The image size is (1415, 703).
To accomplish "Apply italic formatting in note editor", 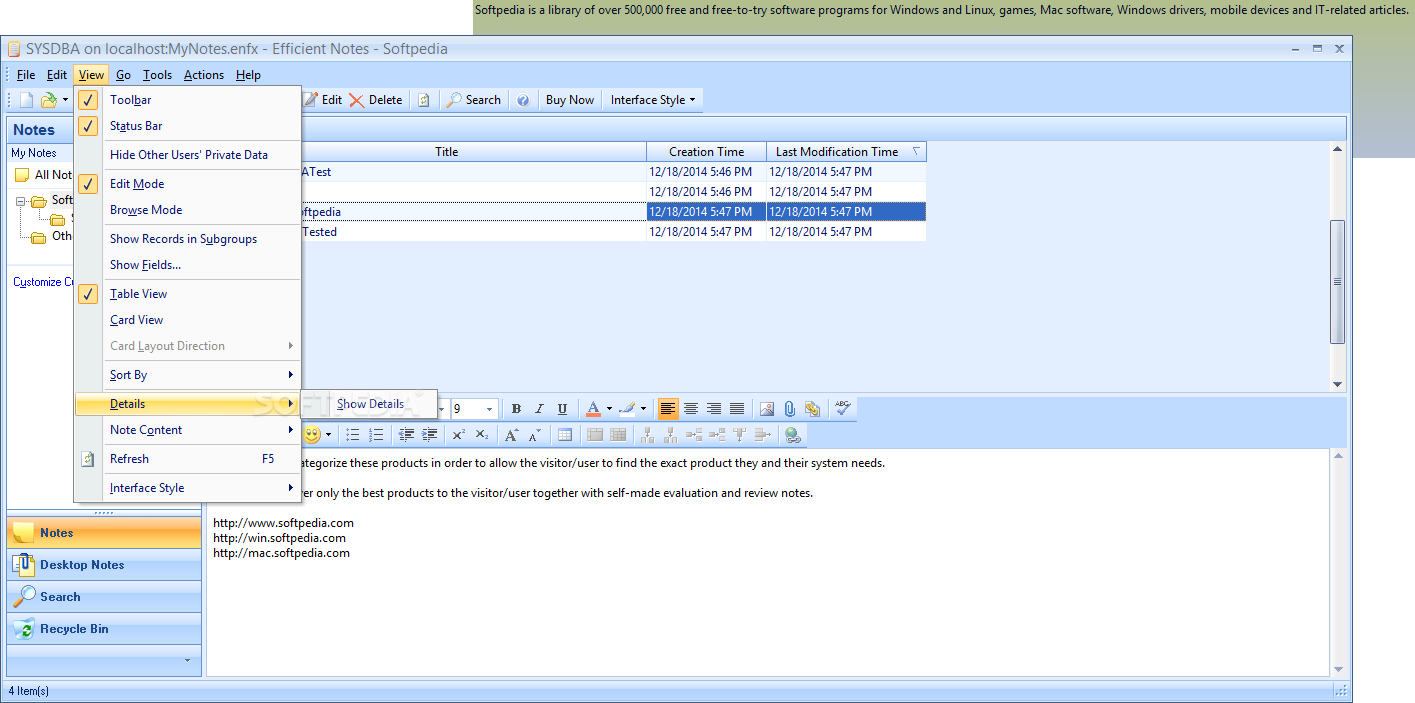I will point(539,408).
